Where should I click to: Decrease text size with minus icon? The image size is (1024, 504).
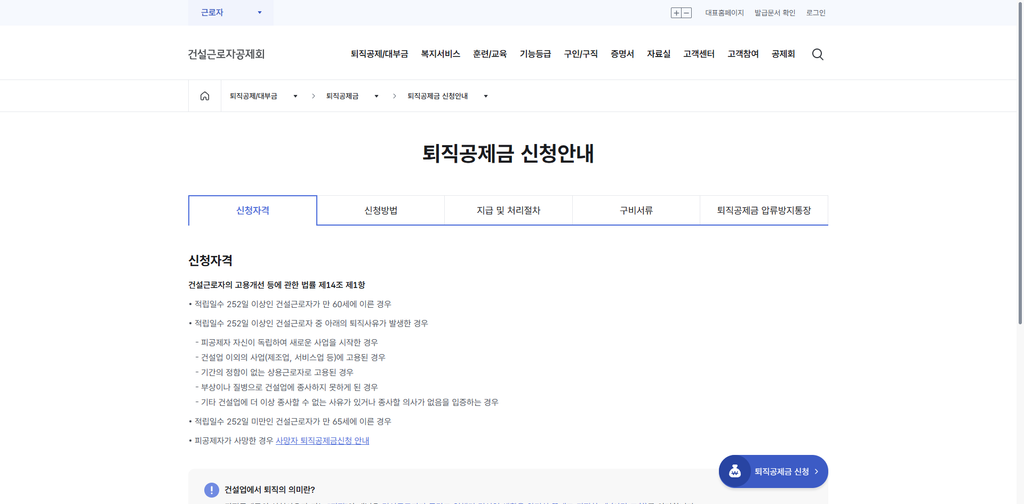coord(686,13)
